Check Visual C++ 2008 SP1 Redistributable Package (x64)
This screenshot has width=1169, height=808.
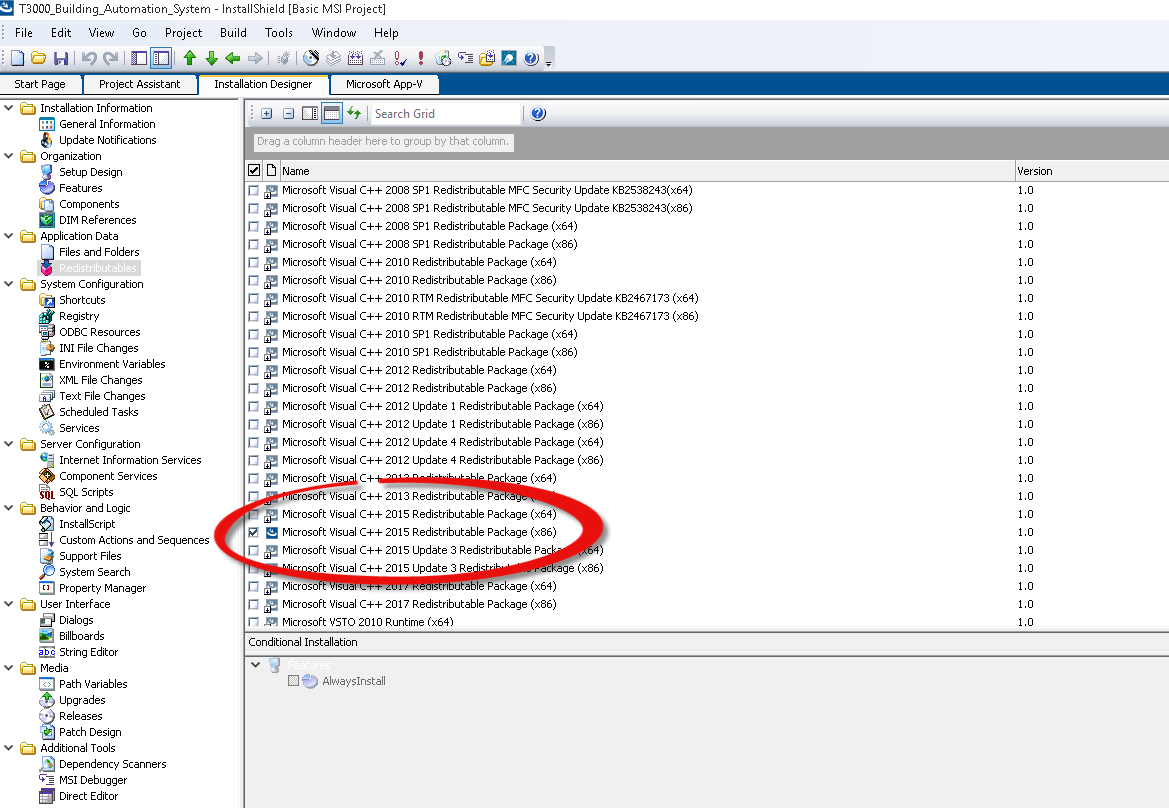tap(253, 226)
